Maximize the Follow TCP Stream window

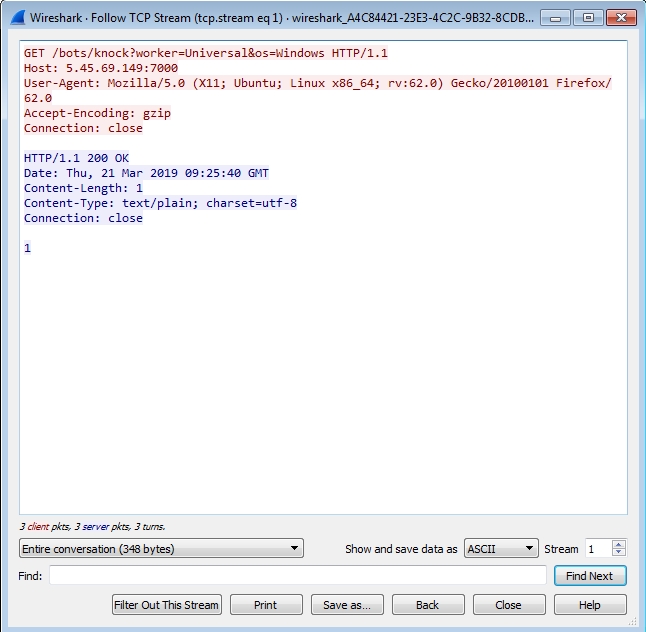pos(587,17)
